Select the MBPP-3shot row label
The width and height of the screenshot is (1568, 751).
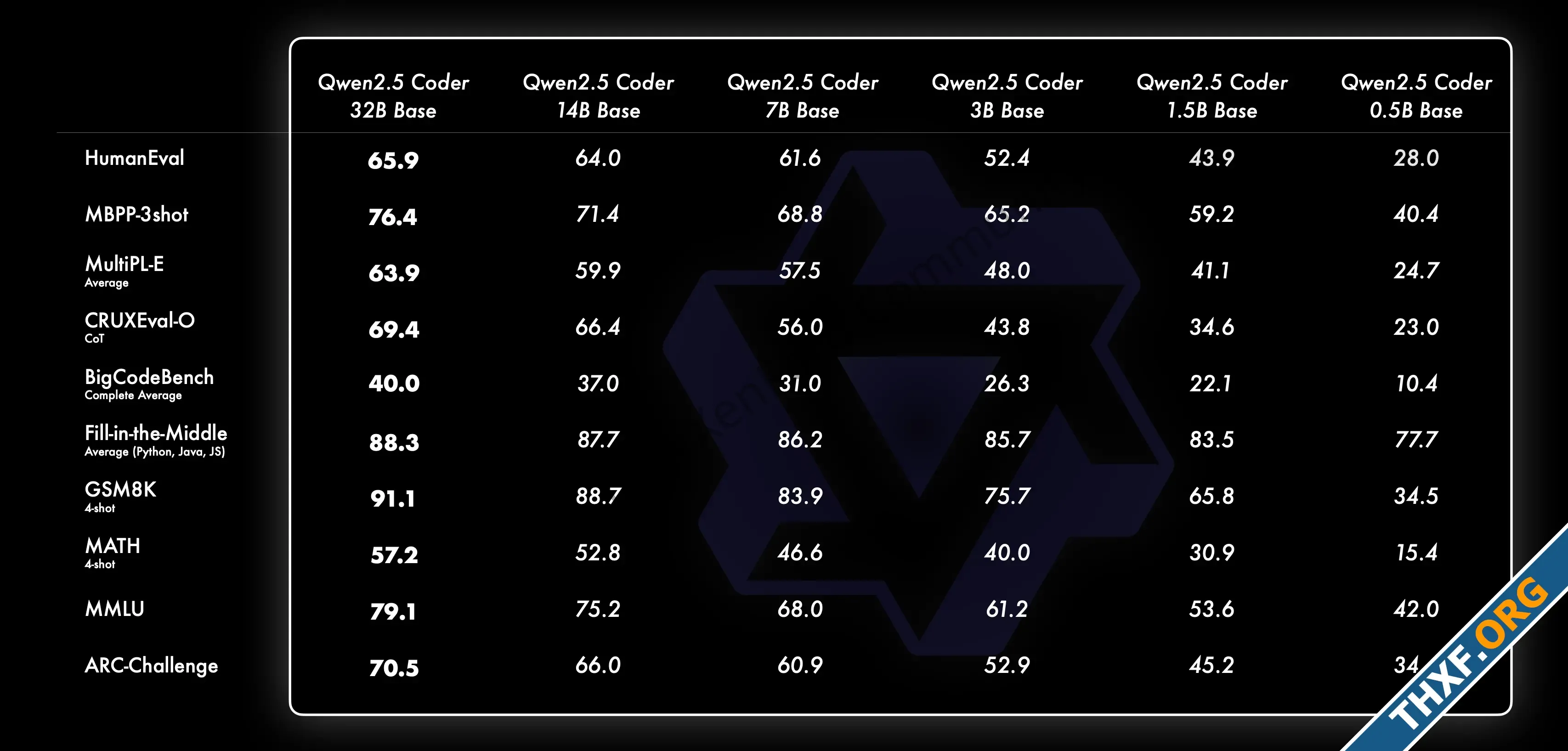(136, 214)
